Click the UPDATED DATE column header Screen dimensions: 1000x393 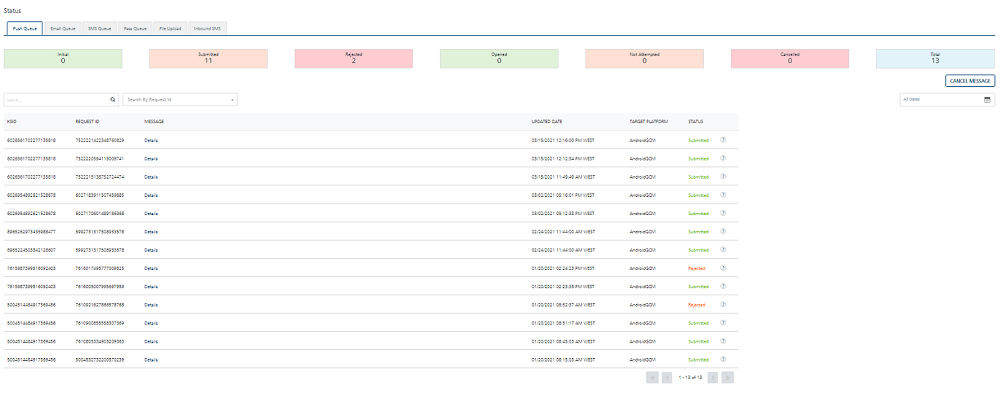[547, 121]
